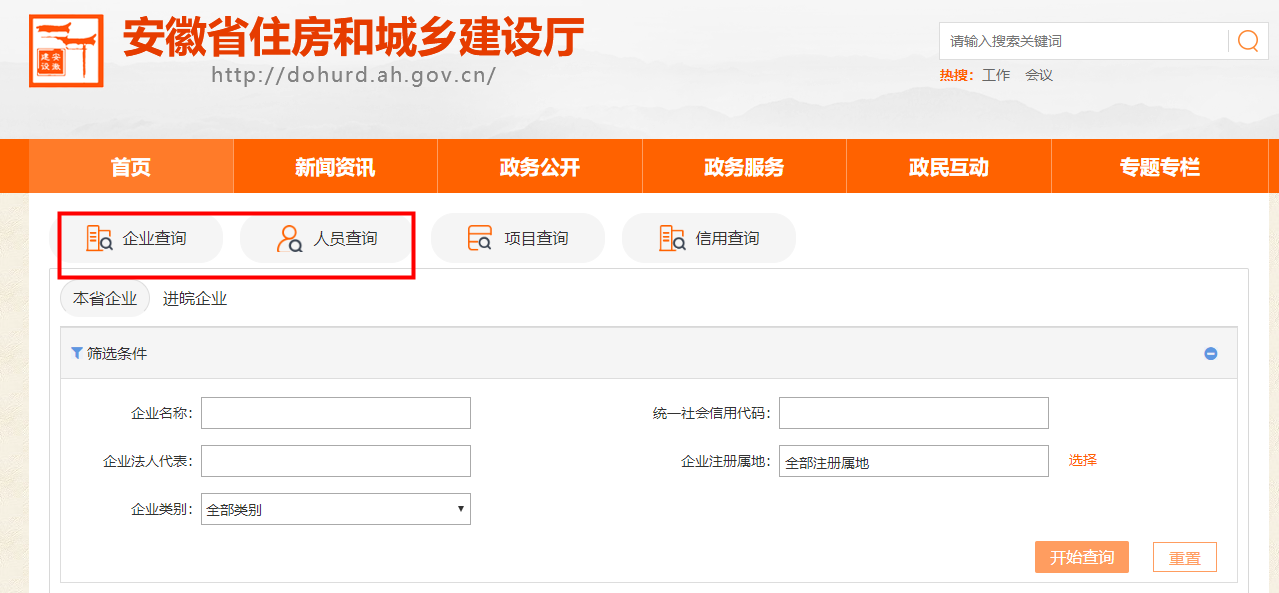Click the 人员查询 person search icon
1279x593 pixels.
tap(289, 238)
